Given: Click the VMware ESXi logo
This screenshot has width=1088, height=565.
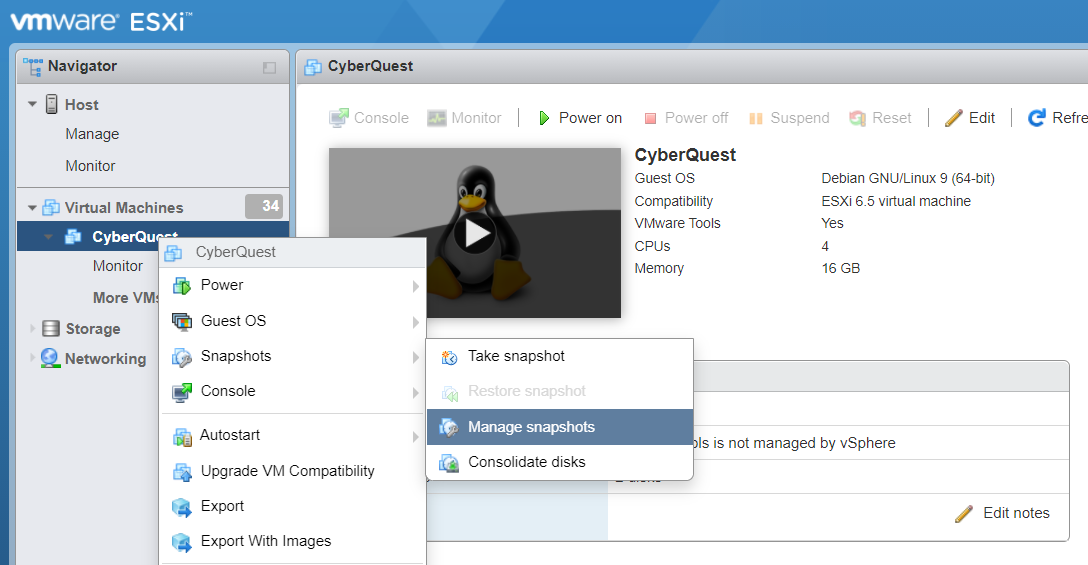Looking at the screenshot, I should pos(101,22).
